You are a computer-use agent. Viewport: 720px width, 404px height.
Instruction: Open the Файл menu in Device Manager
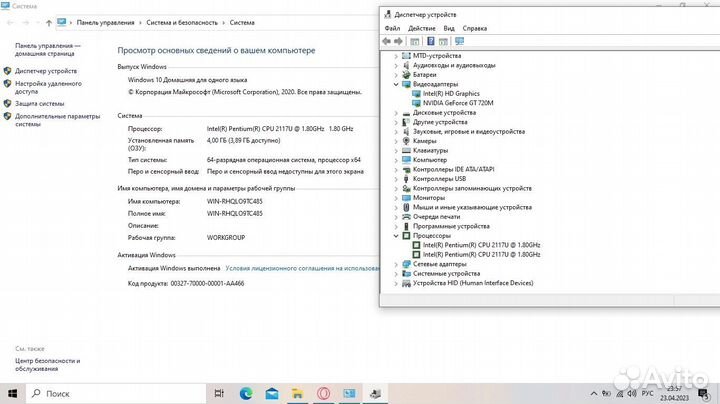[392, 28]
